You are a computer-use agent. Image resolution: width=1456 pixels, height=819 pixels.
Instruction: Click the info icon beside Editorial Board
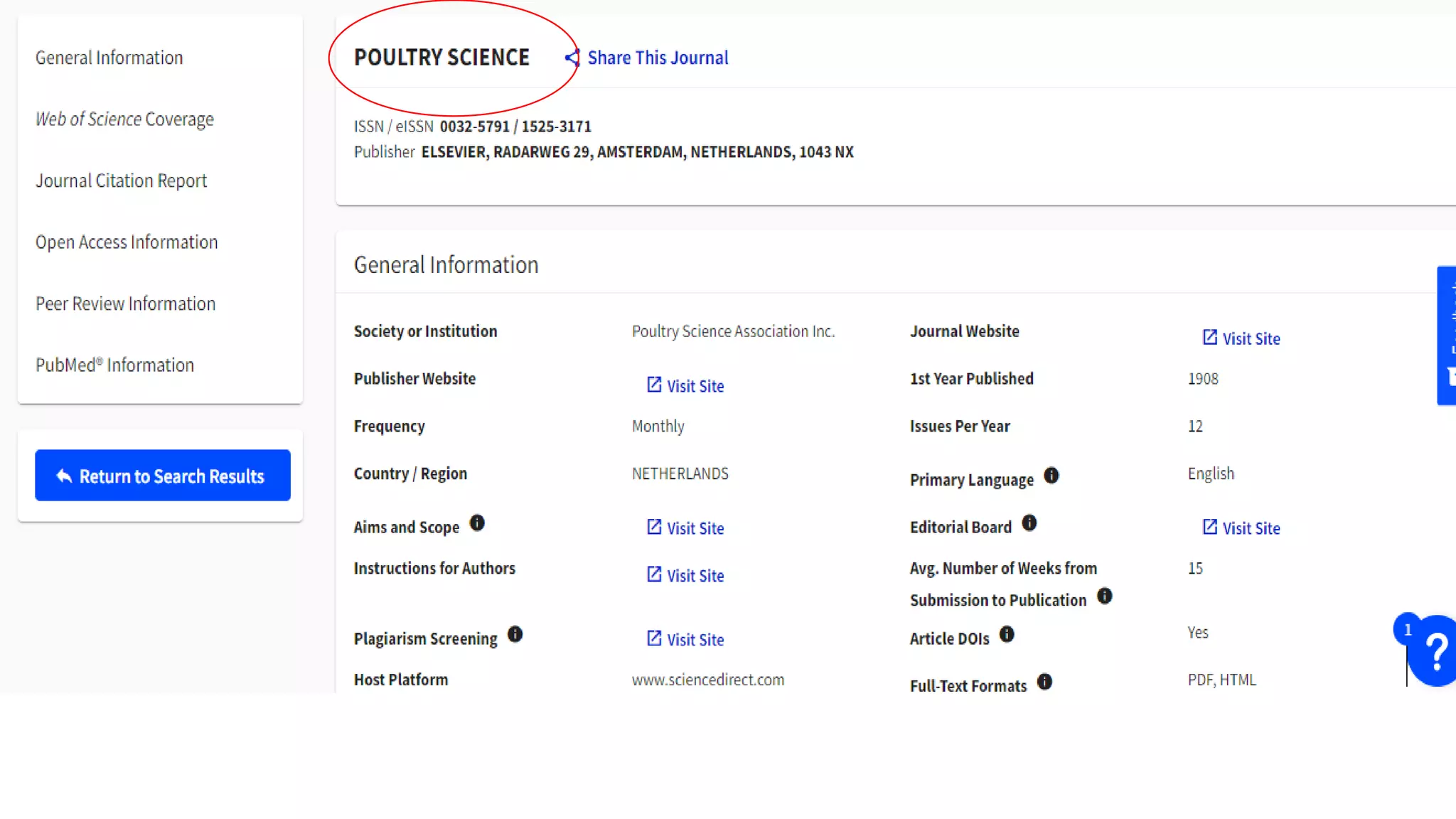[x=1029, y=523]
